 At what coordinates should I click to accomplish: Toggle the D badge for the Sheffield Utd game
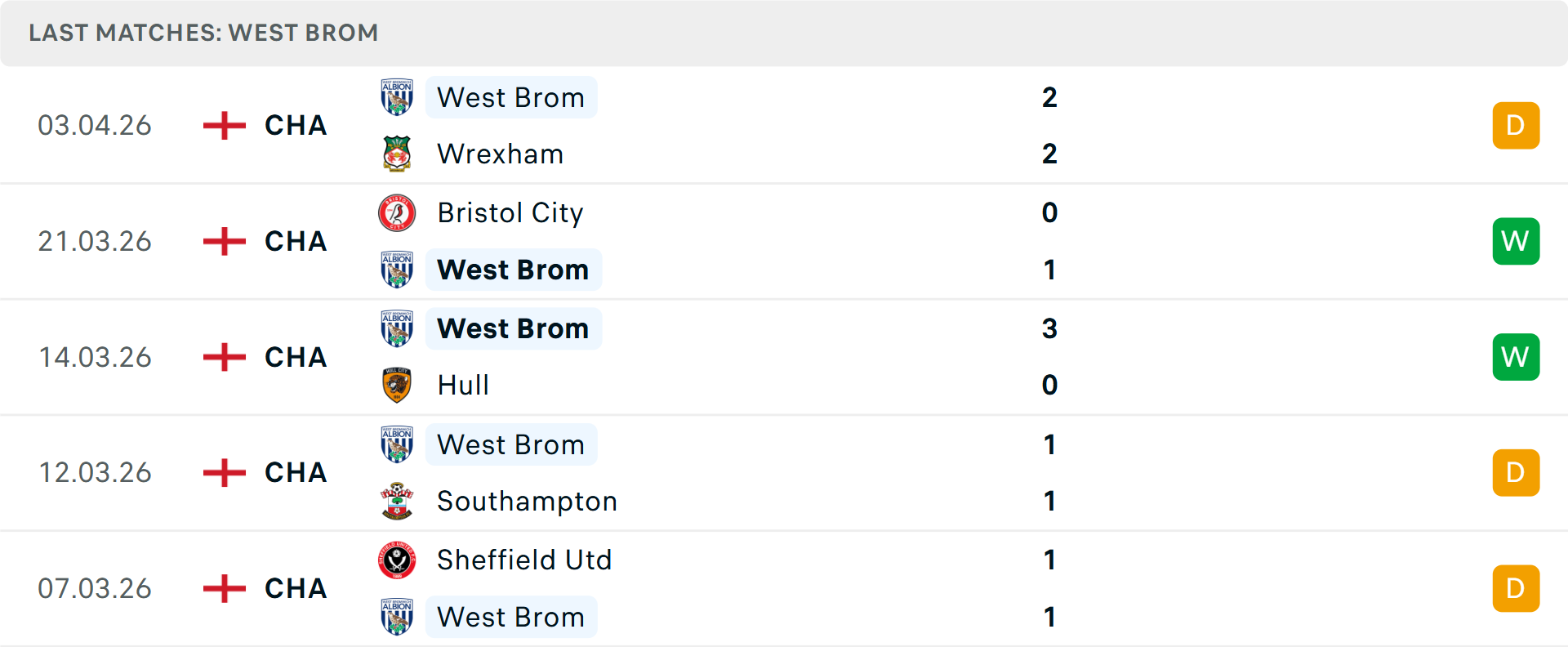tap(1516, 588)
